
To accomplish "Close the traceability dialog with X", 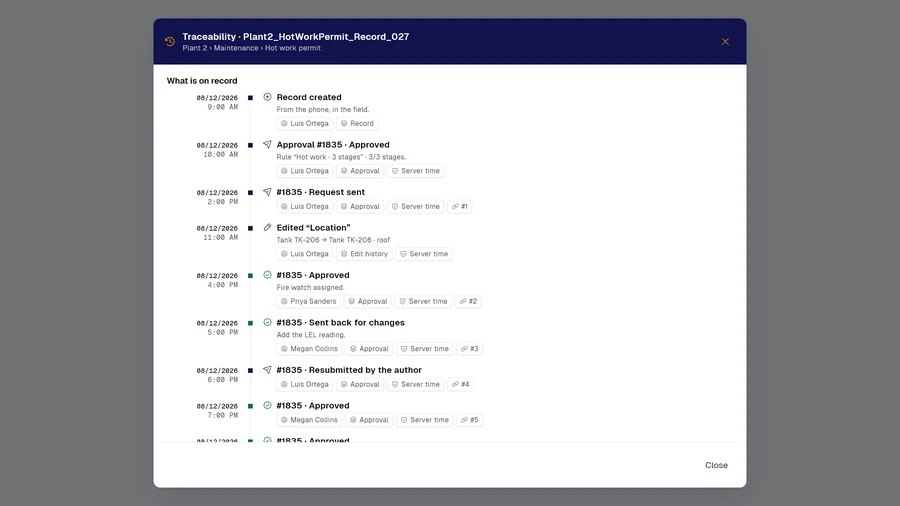I will click(x=725, y=41).
